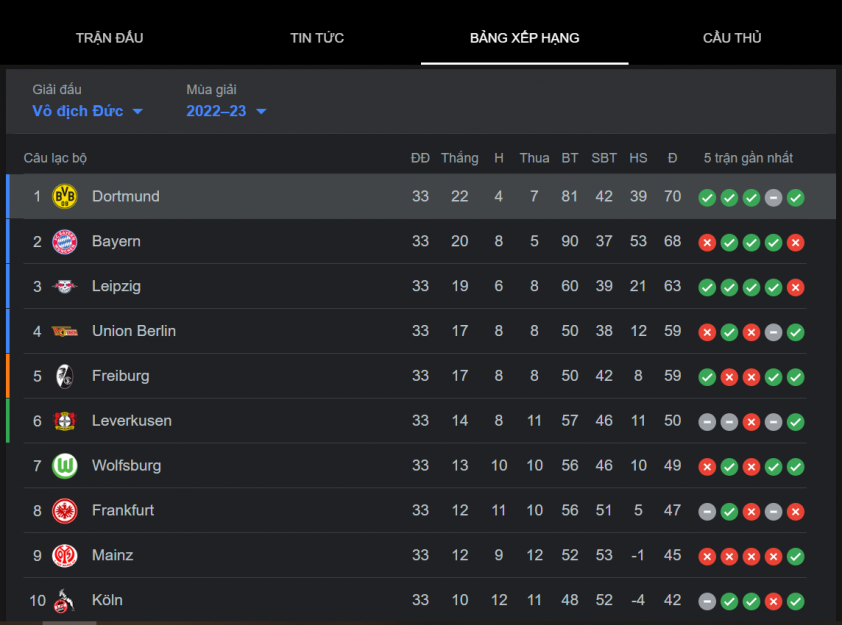The width and height of the screenshot is (842, 625).
Task: Click the Bayern club logo
Action: 64,242
